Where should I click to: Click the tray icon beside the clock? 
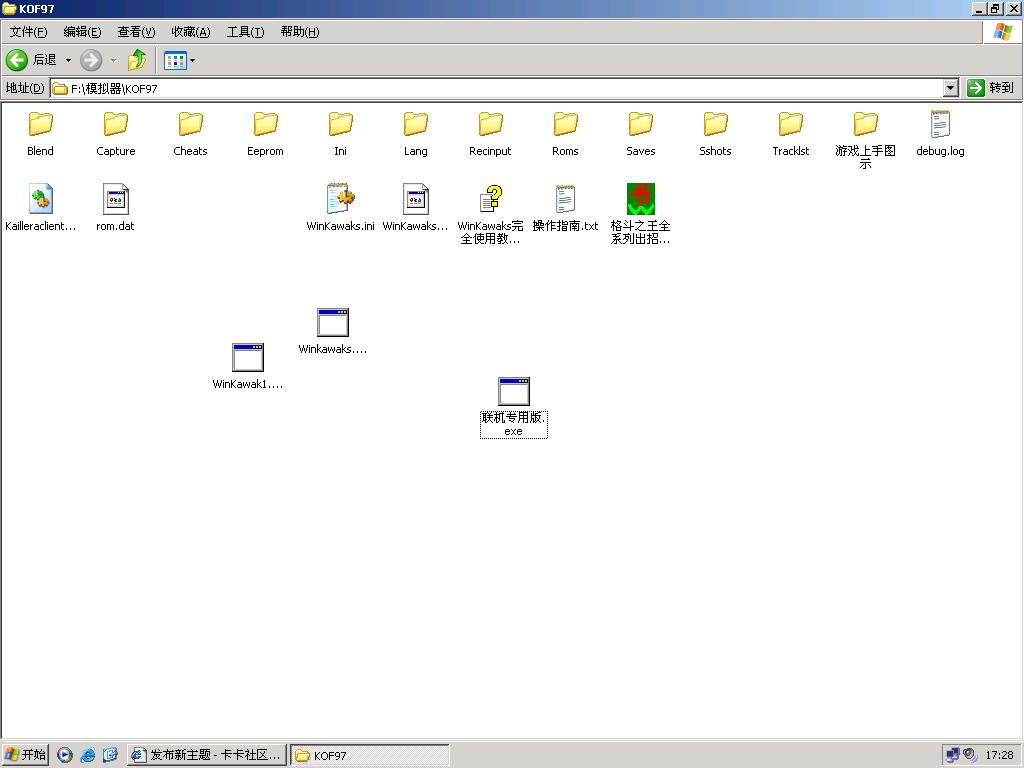point(970,755)
